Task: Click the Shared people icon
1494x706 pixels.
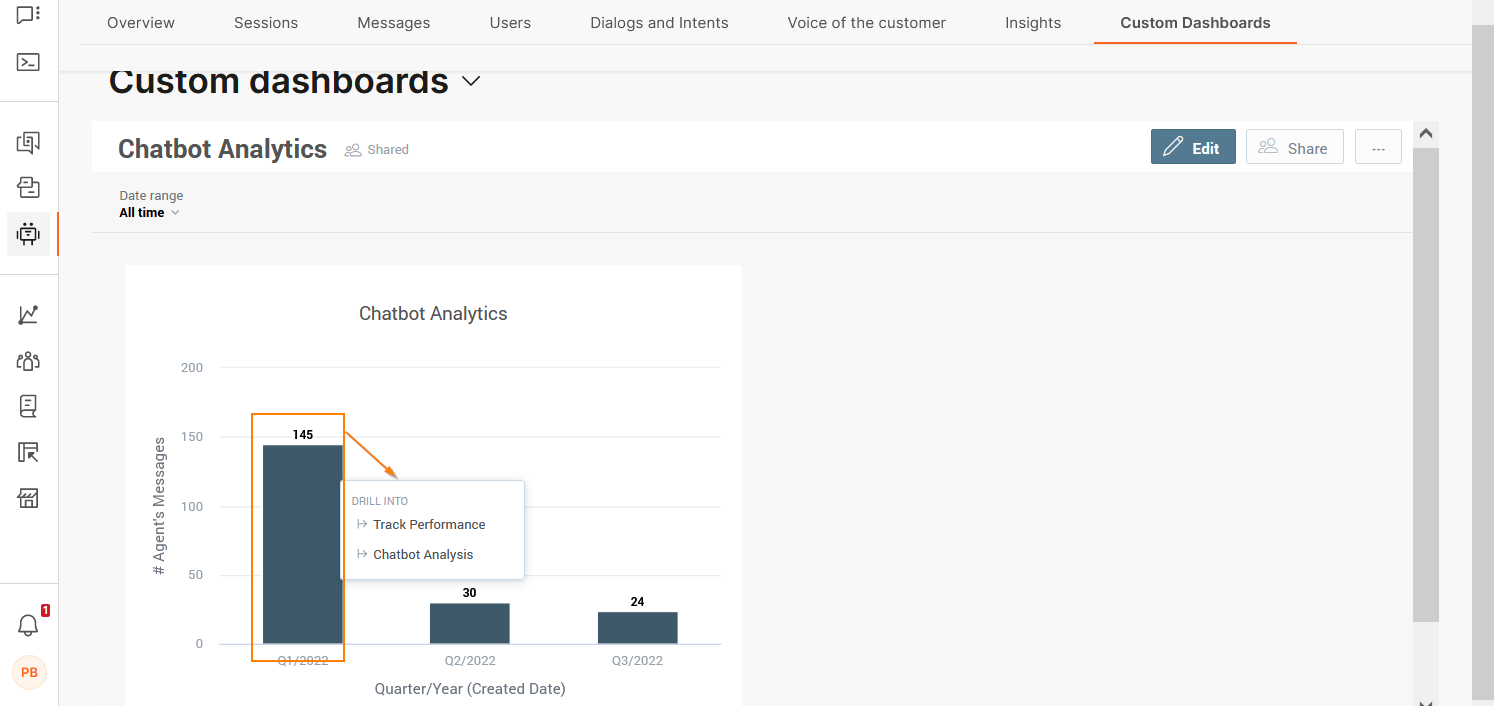Action: pyautogui.click(x=352, y=150)
